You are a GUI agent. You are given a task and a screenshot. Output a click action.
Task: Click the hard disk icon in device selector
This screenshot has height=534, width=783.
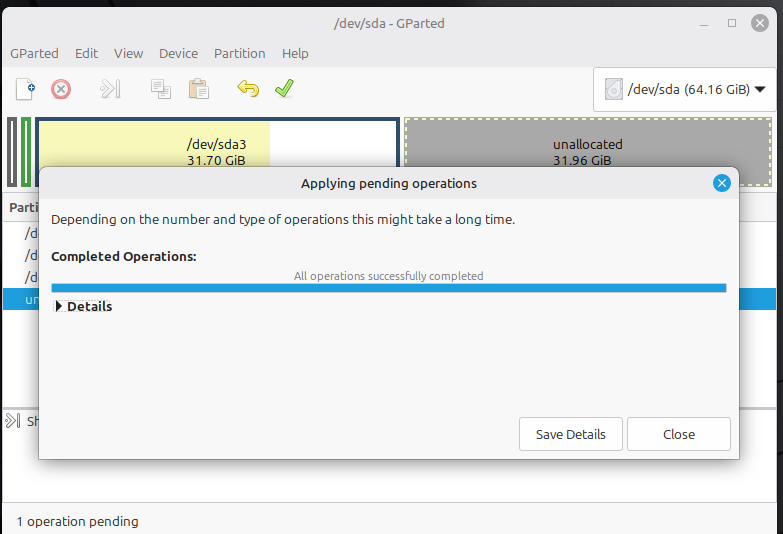tap(614, 89)
